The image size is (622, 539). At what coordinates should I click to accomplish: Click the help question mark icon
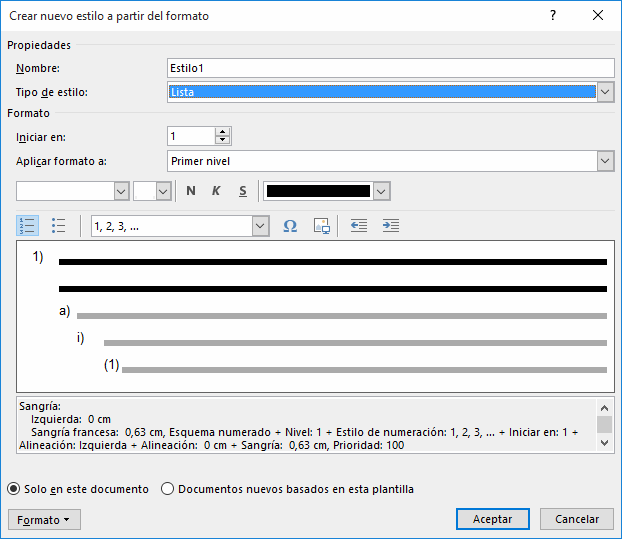[553, 16]
